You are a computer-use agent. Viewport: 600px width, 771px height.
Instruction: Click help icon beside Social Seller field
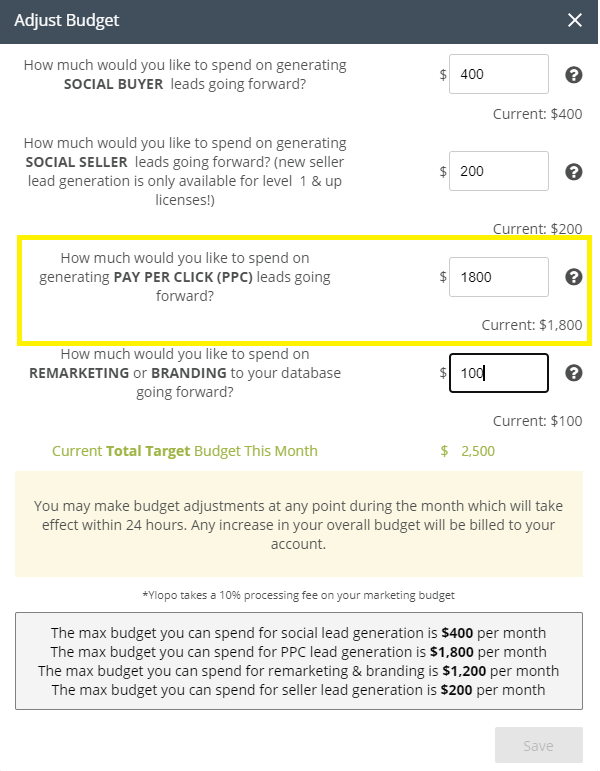(x=574, y=171)
